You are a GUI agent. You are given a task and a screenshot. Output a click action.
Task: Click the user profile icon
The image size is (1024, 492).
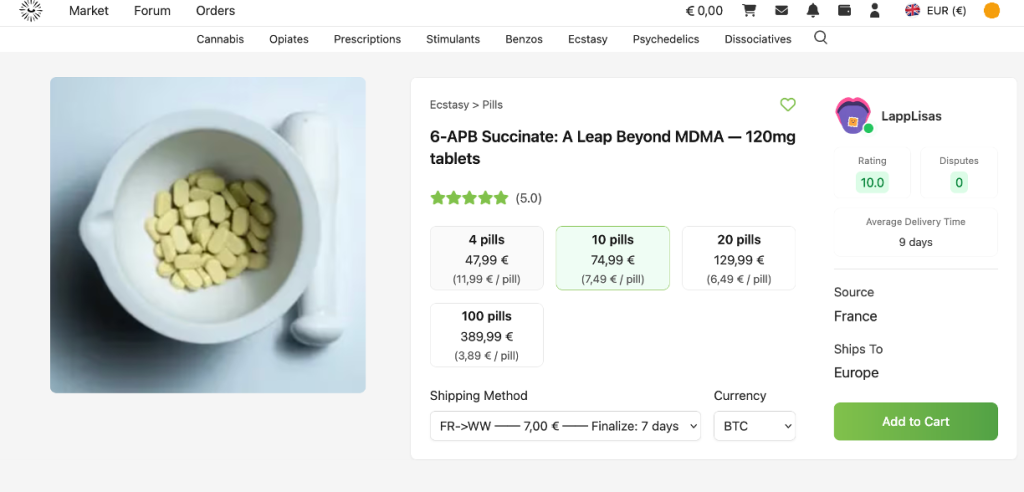875,11
